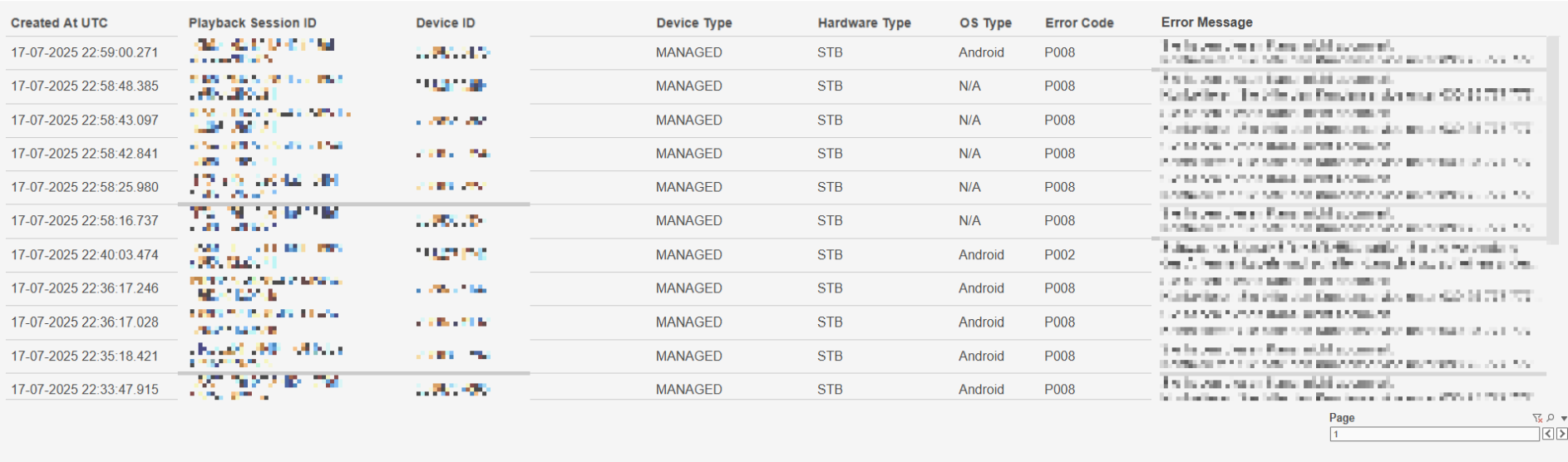Click the Device Type column header
The image size is (1568, 462).
point(694,23)
